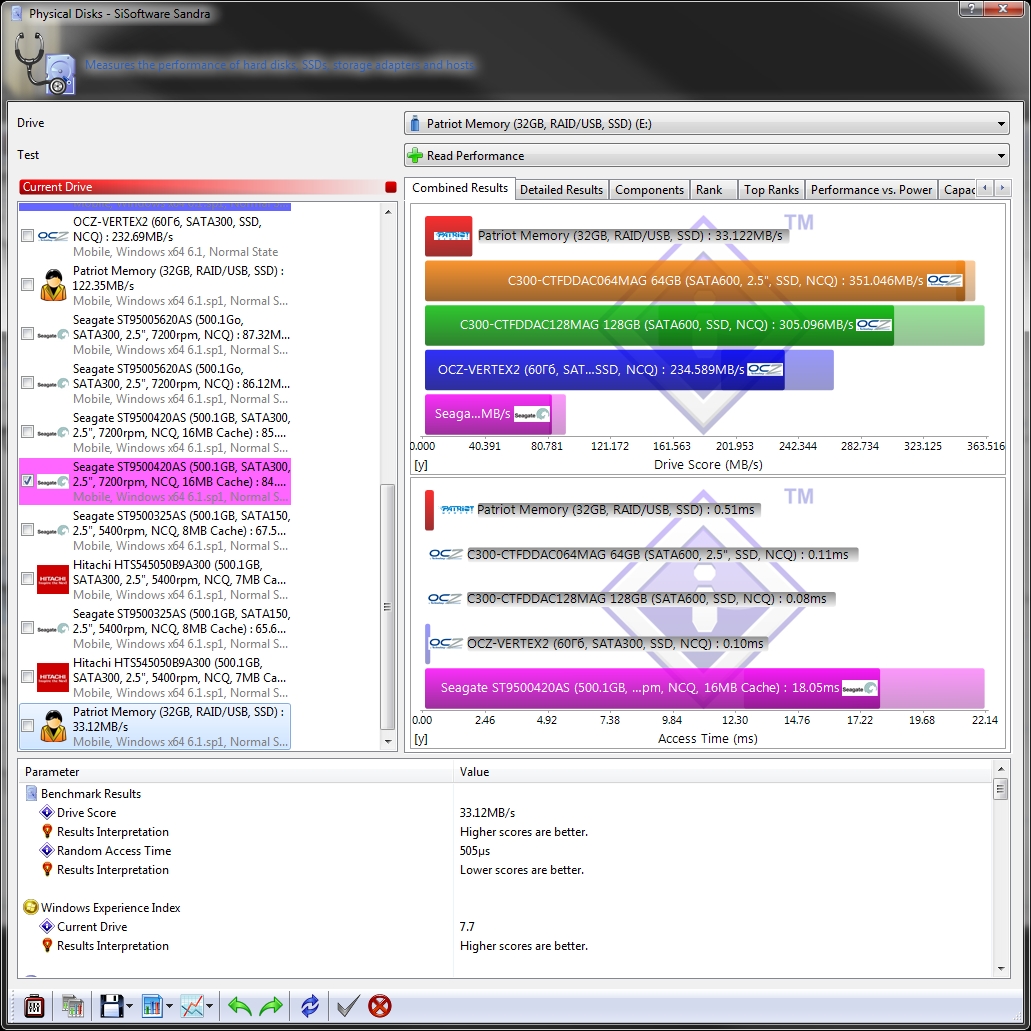This screenshot has width=1031, height=1031.
Task: Click the floppy disk save icon
Action: 111,1006
